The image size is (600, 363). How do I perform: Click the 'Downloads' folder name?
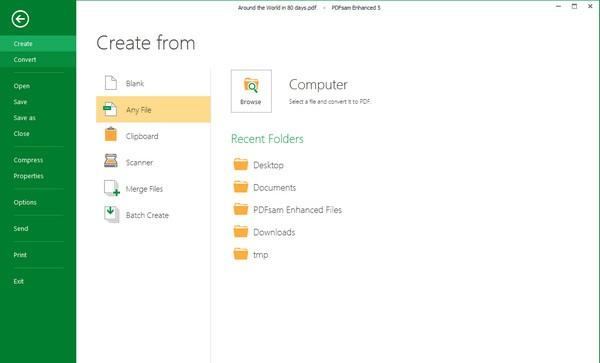pos(274,232)
